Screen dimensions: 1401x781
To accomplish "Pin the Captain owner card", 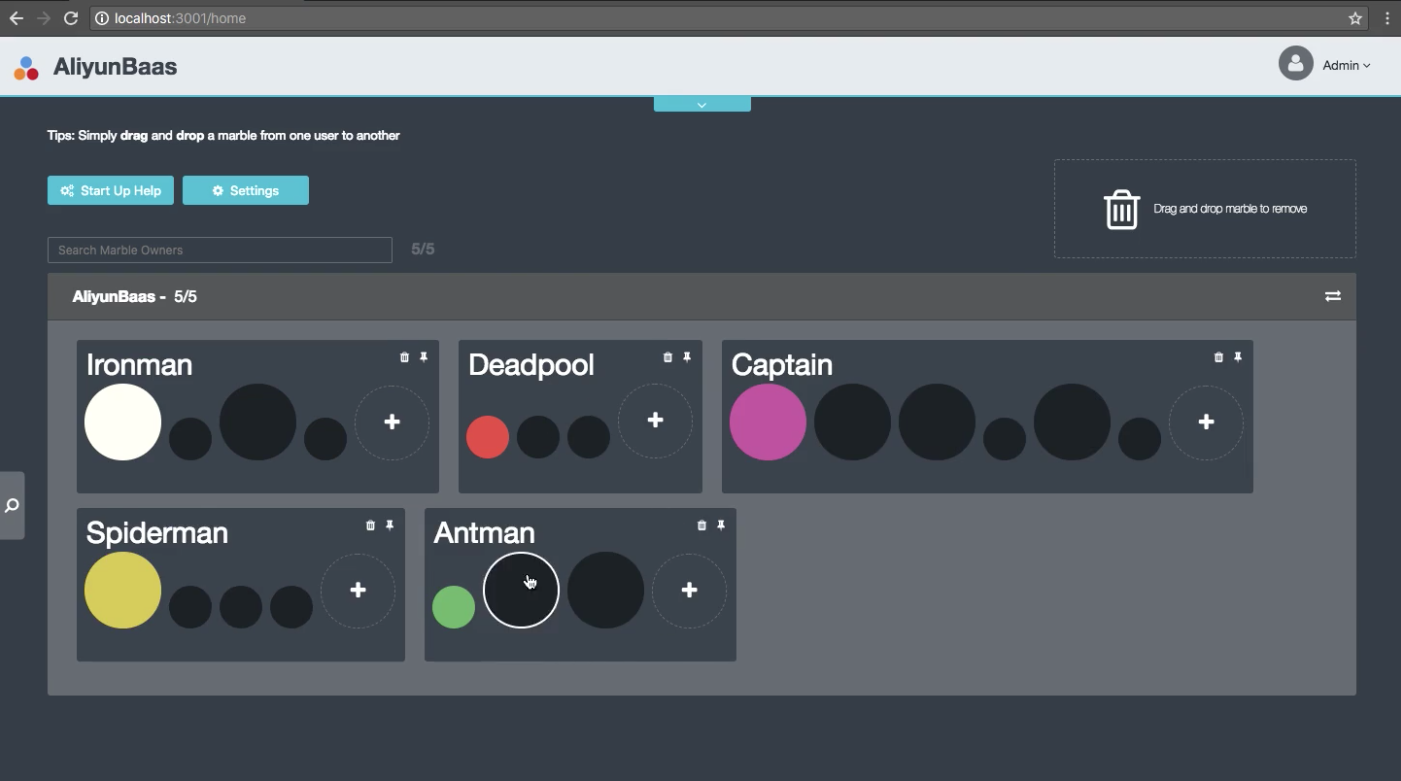I will coord(1238,357).
